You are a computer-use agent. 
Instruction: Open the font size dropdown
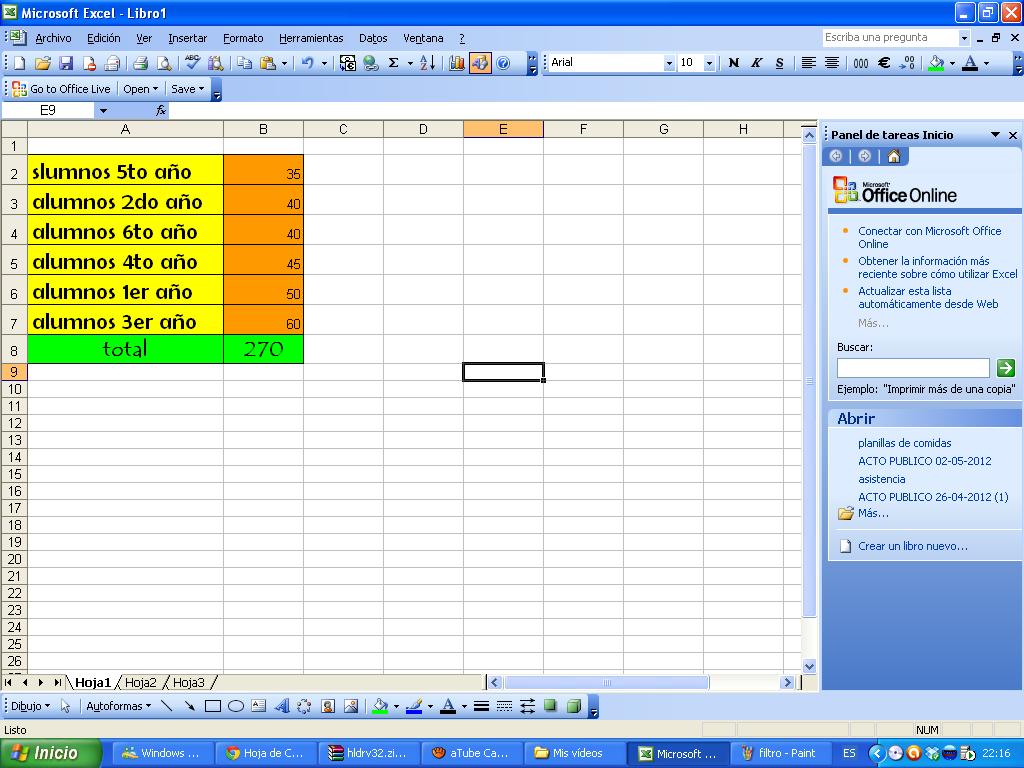point(709,63)
